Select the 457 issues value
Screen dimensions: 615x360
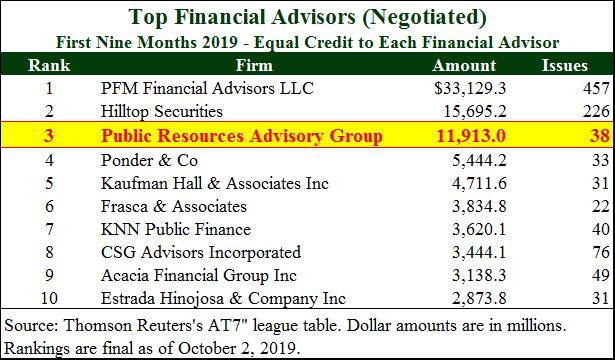coord(596,88)
